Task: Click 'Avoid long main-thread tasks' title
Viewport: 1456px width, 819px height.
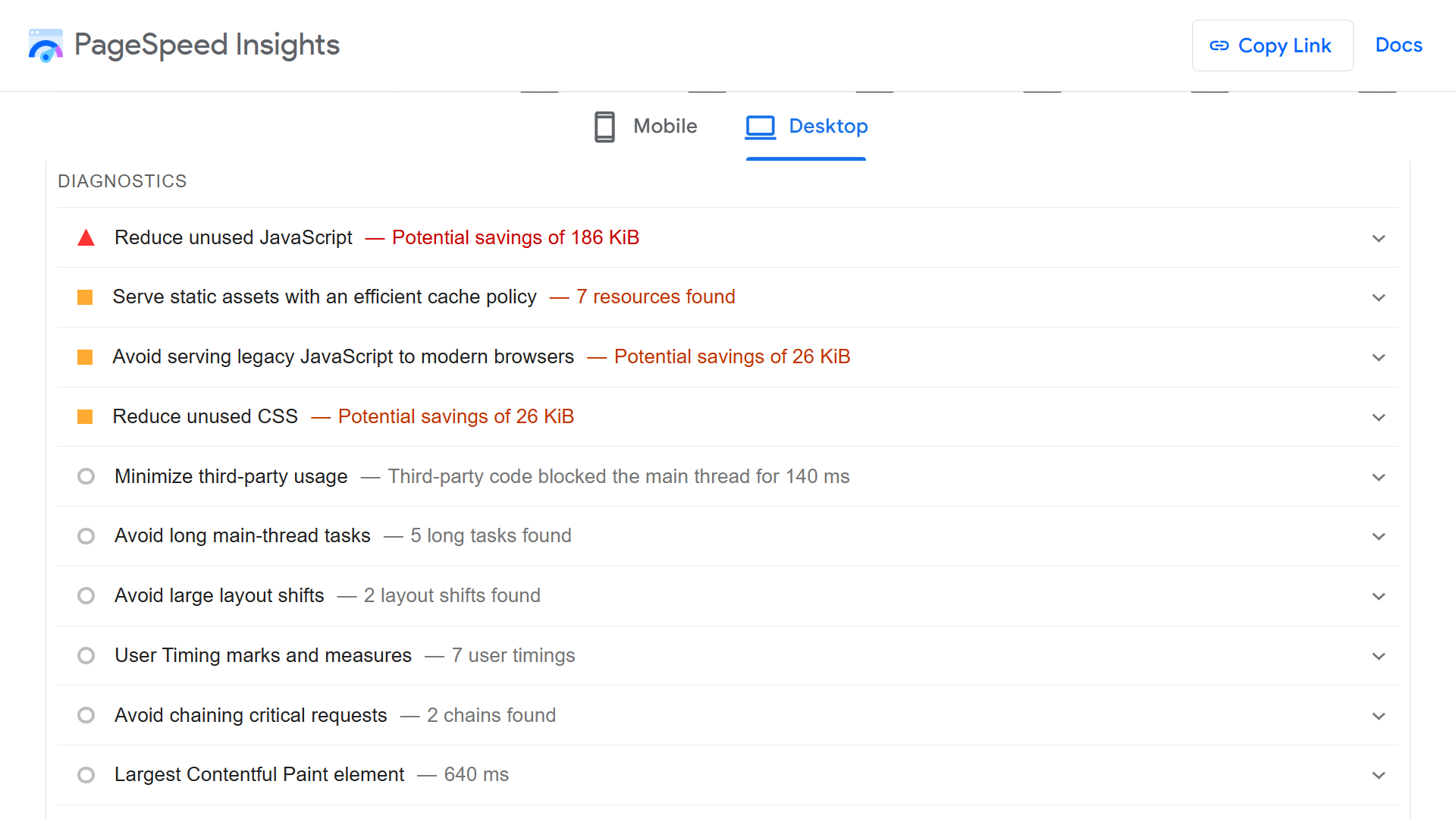Action: [243, 536]
